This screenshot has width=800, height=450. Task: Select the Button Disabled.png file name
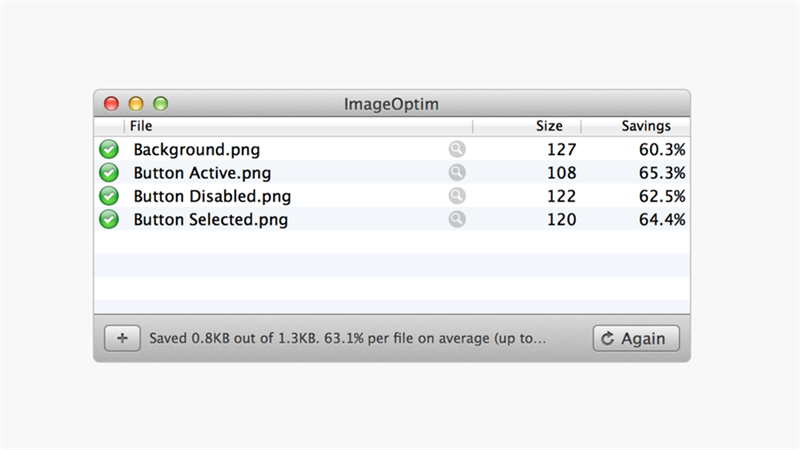[x=212, y=196]
